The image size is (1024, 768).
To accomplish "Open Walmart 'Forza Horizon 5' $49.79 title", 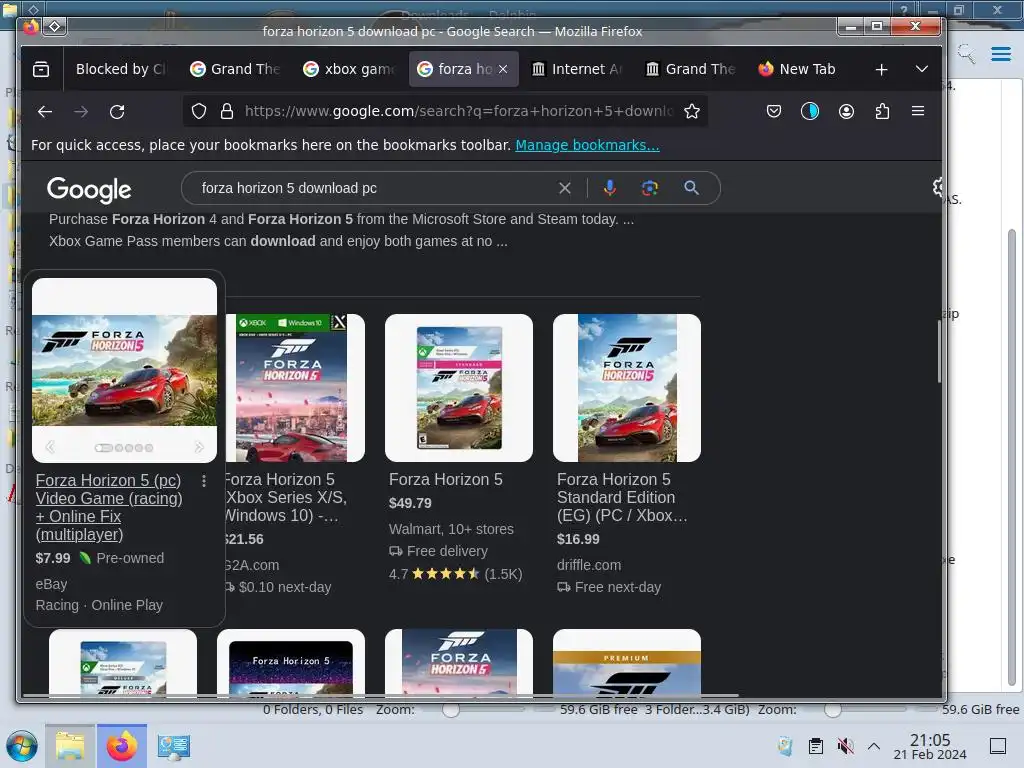I will pyautogui.click(x=446, y=480).
